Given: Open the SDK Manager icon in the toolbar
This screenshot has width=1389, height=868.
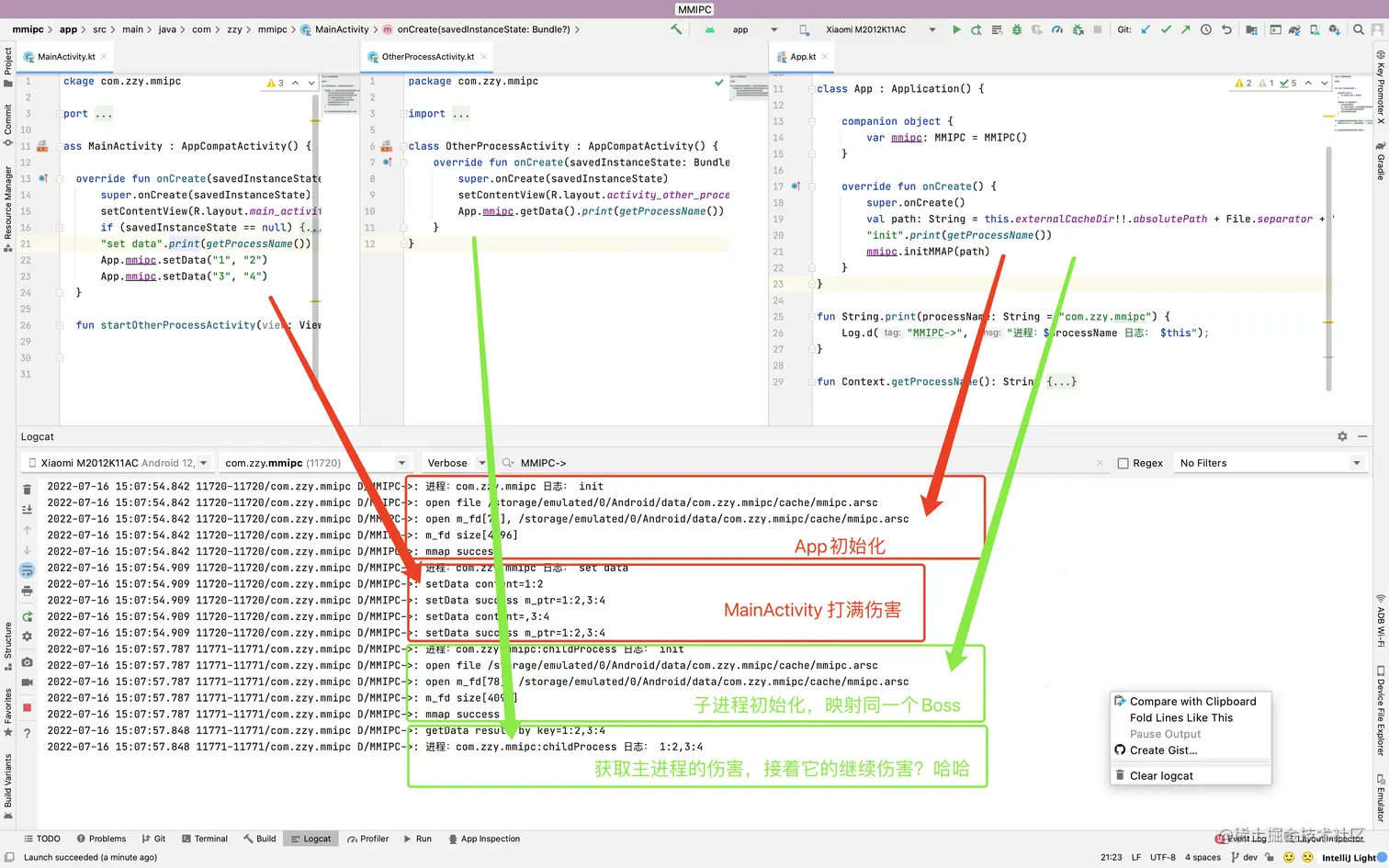Looking at the screenshot, I should (x=1334, y=29).
